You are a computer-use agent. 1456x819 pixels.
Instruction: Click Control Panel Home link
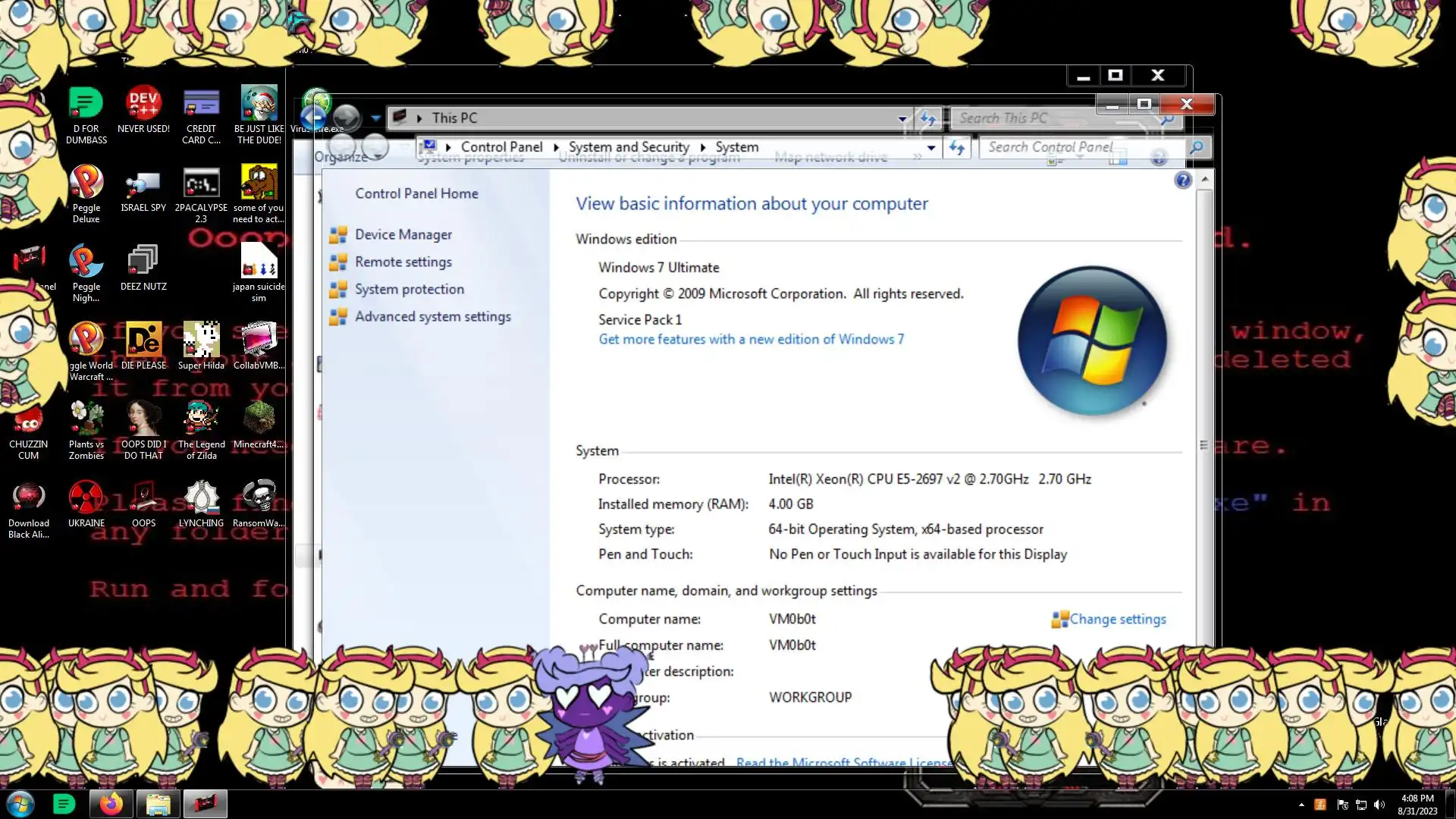(416, 193)
